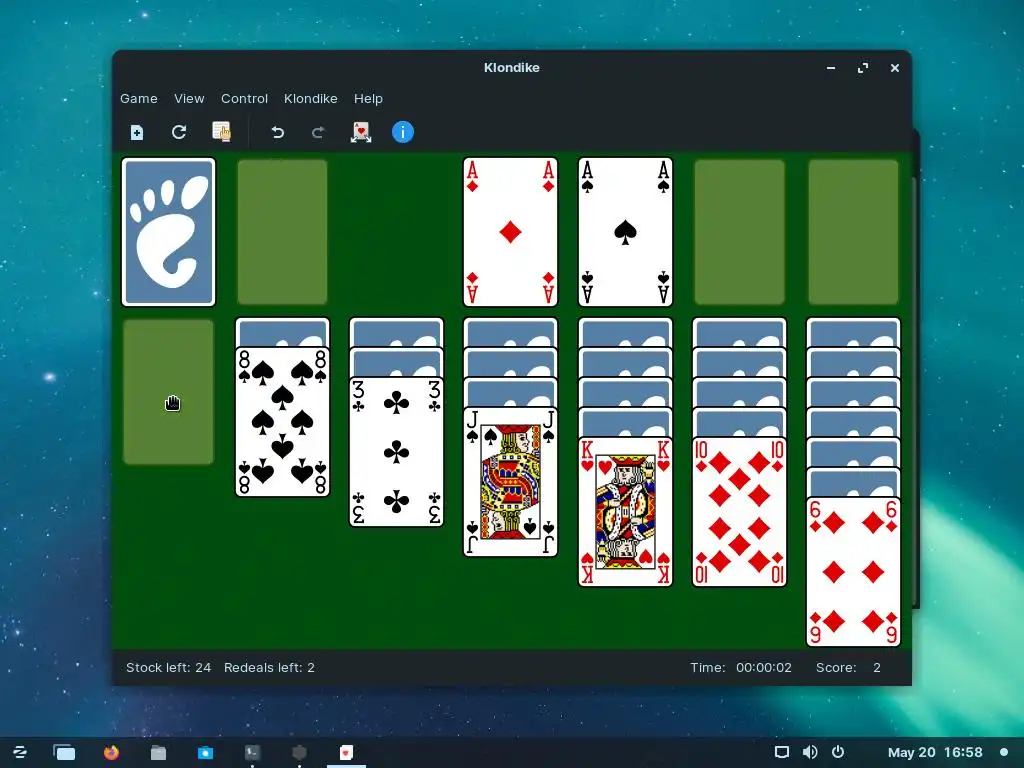Click the Time 00:00:02 status readout

coord(741,667)
